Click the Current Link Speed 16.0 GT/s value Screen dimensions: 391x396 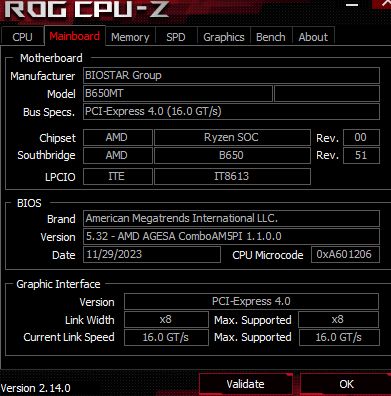pos(166,337)
